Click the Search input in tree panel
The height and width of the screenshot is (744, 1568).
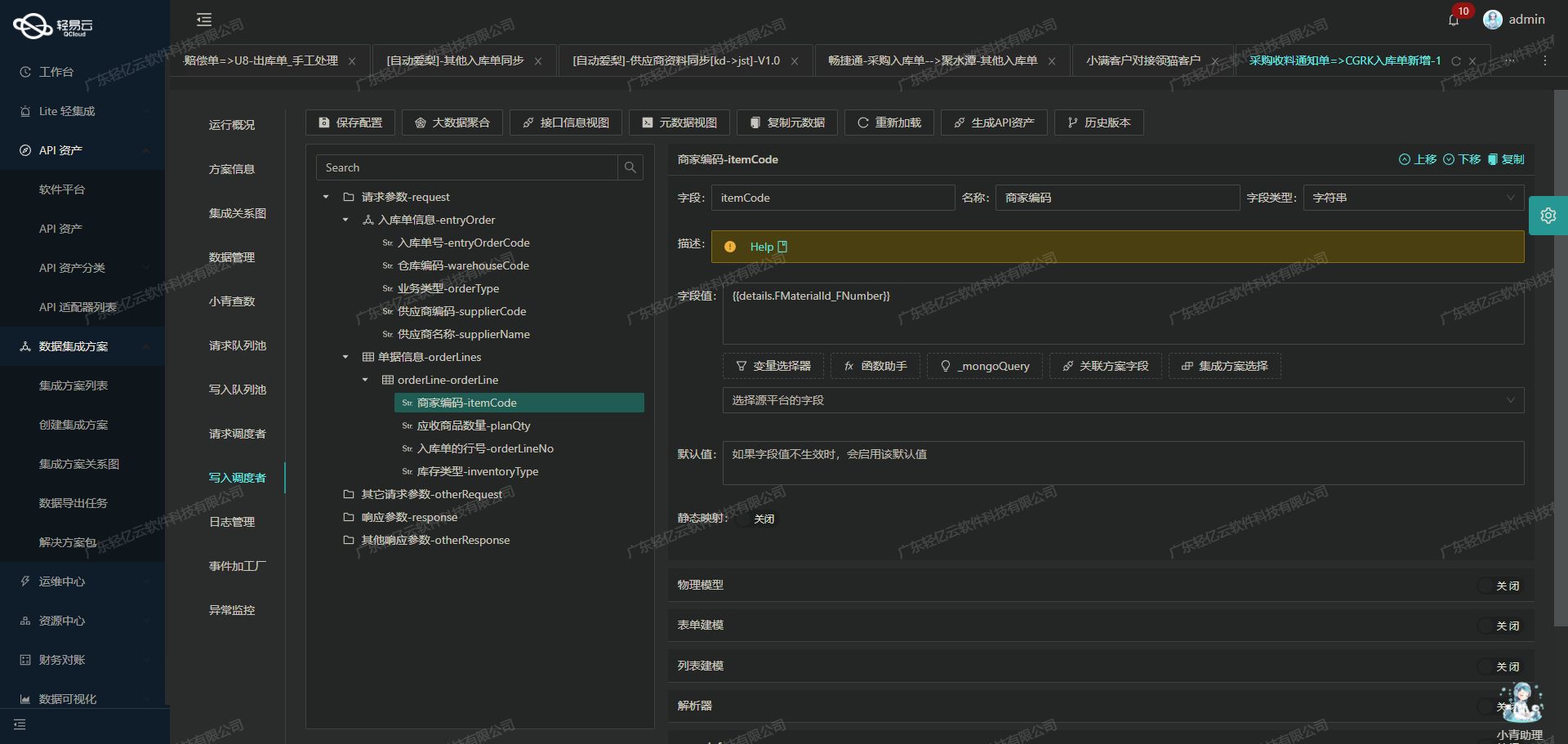[467, 167]
